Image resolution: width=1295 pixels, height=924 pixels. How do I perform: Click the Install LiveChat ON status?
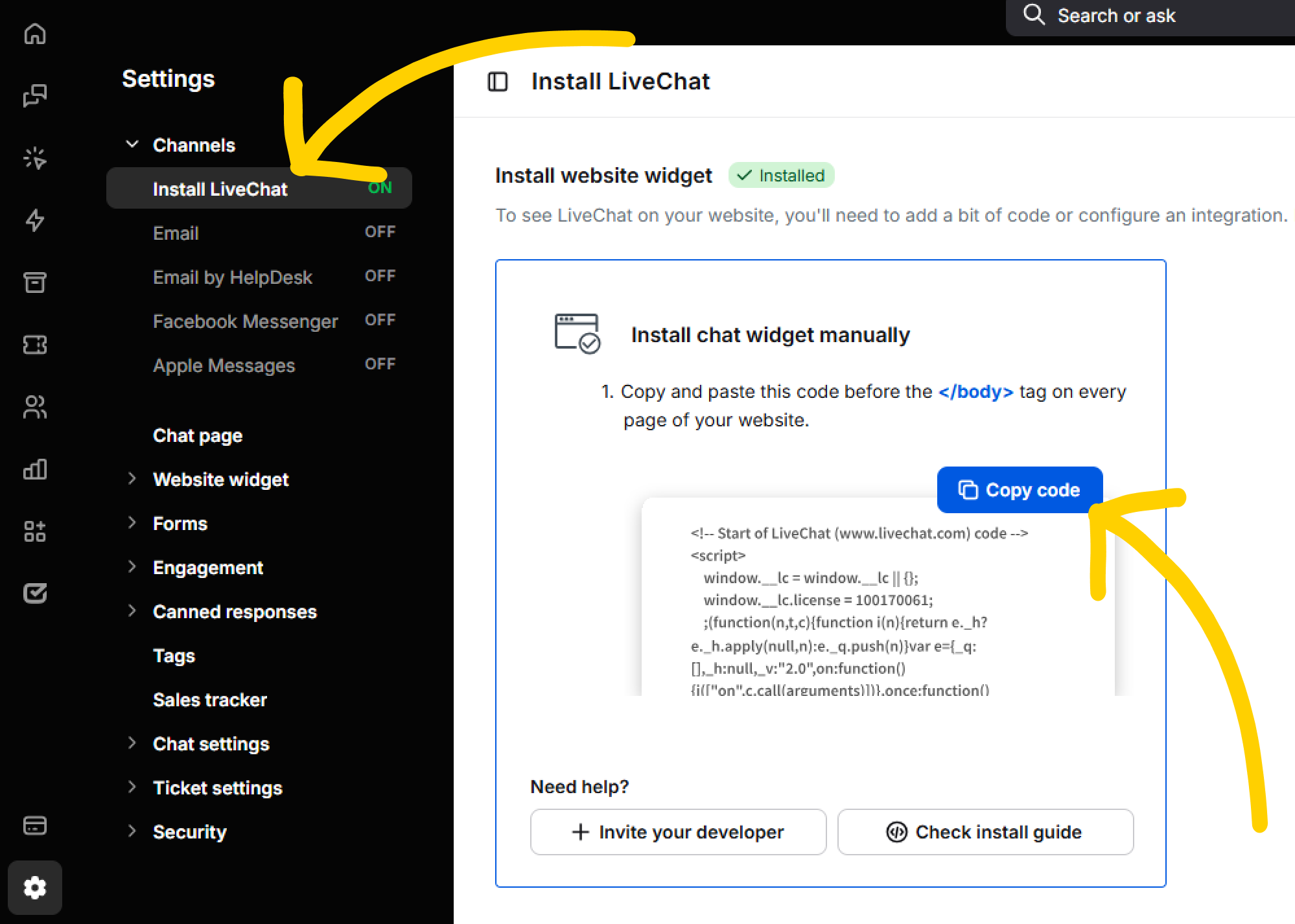[380, 188]
